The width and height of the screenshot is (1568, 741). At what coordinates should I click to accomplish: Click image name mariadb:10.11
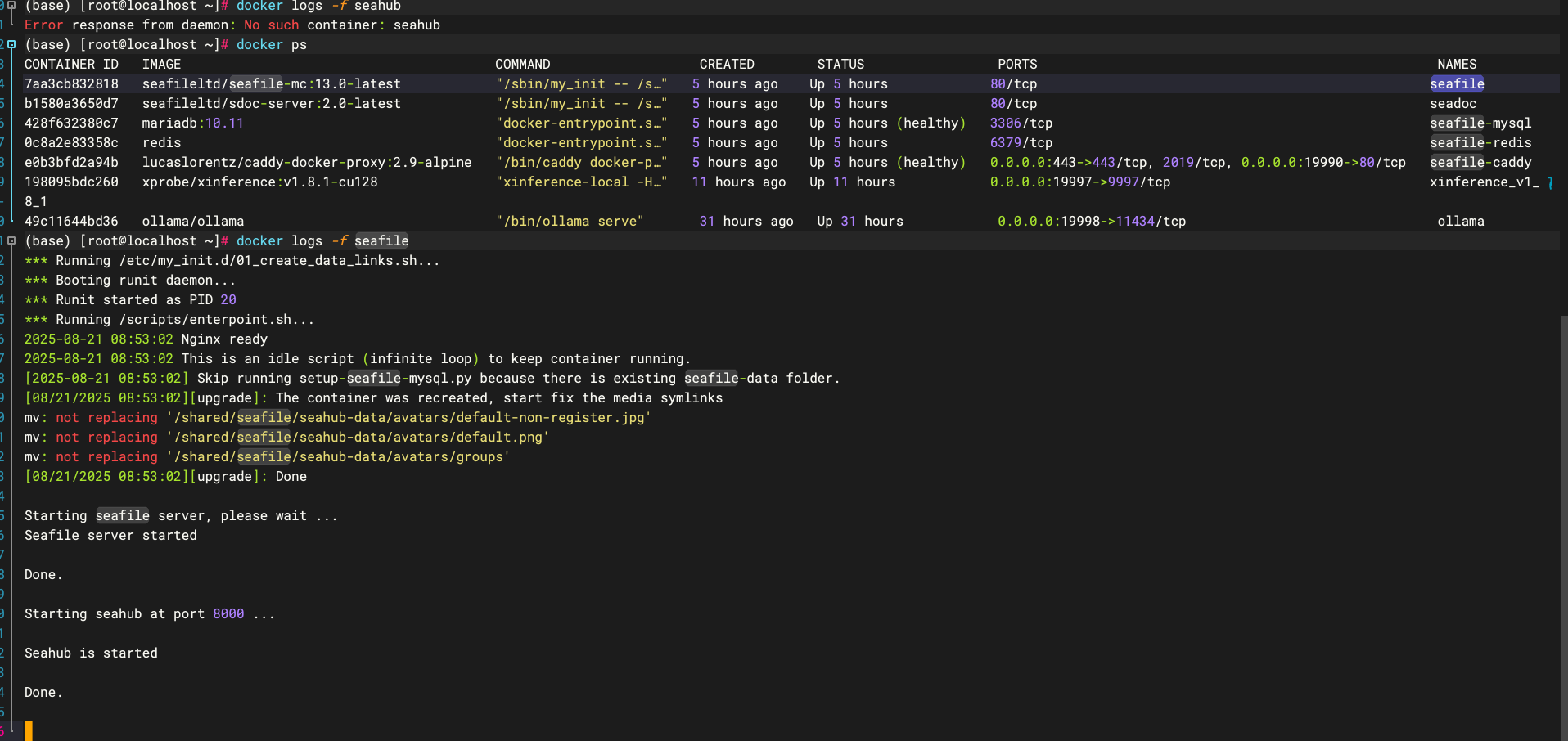(193, 123)
